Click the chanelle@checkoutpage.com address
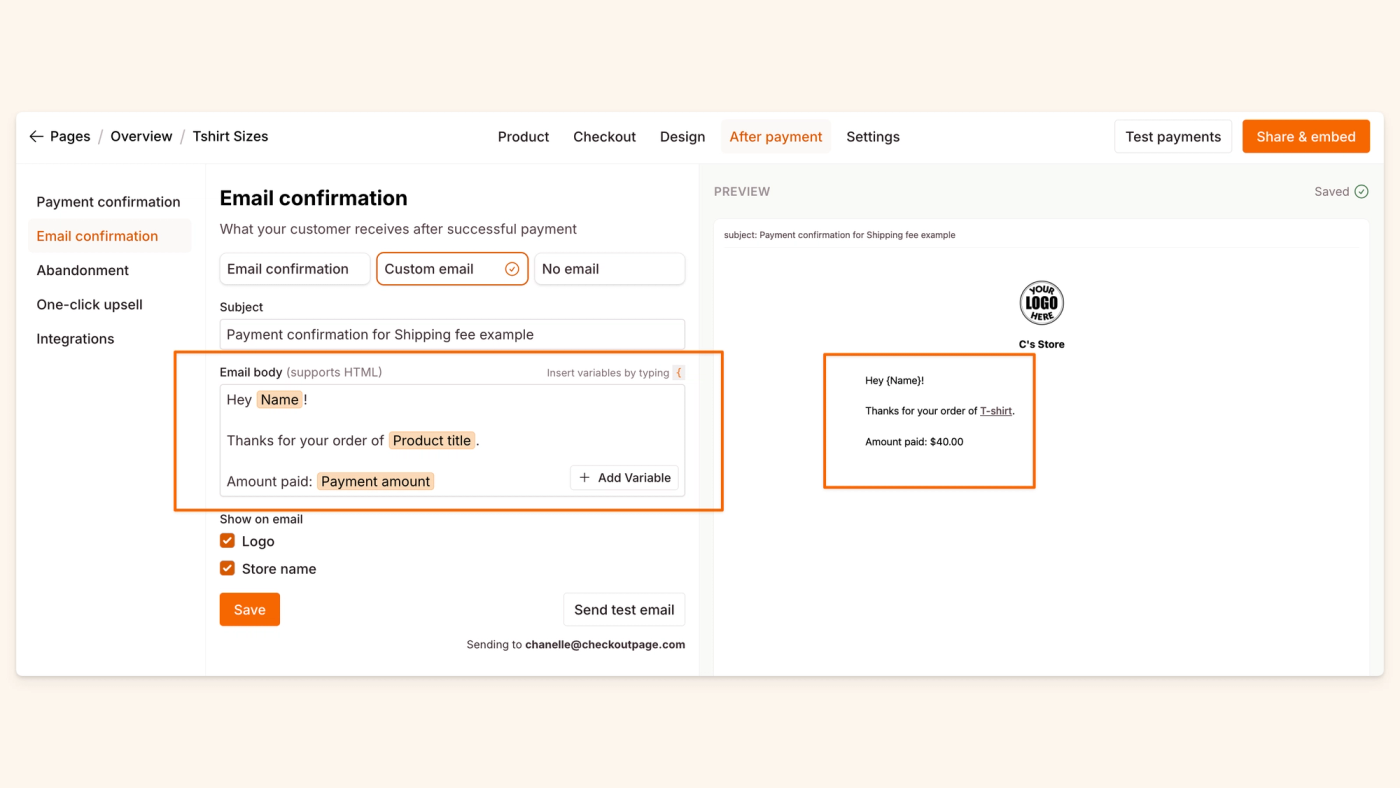 [x=605, y=645]
